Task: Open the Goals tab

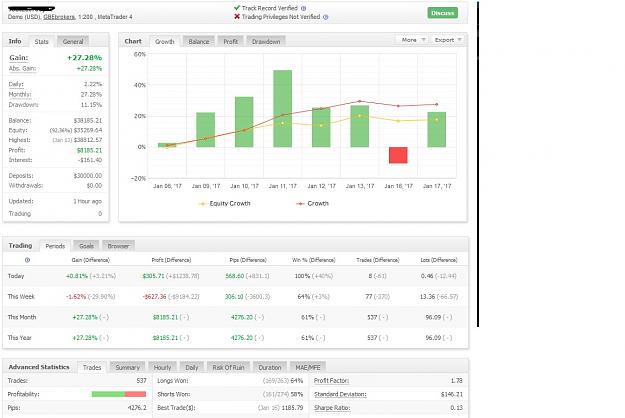Action: [86, 246]
